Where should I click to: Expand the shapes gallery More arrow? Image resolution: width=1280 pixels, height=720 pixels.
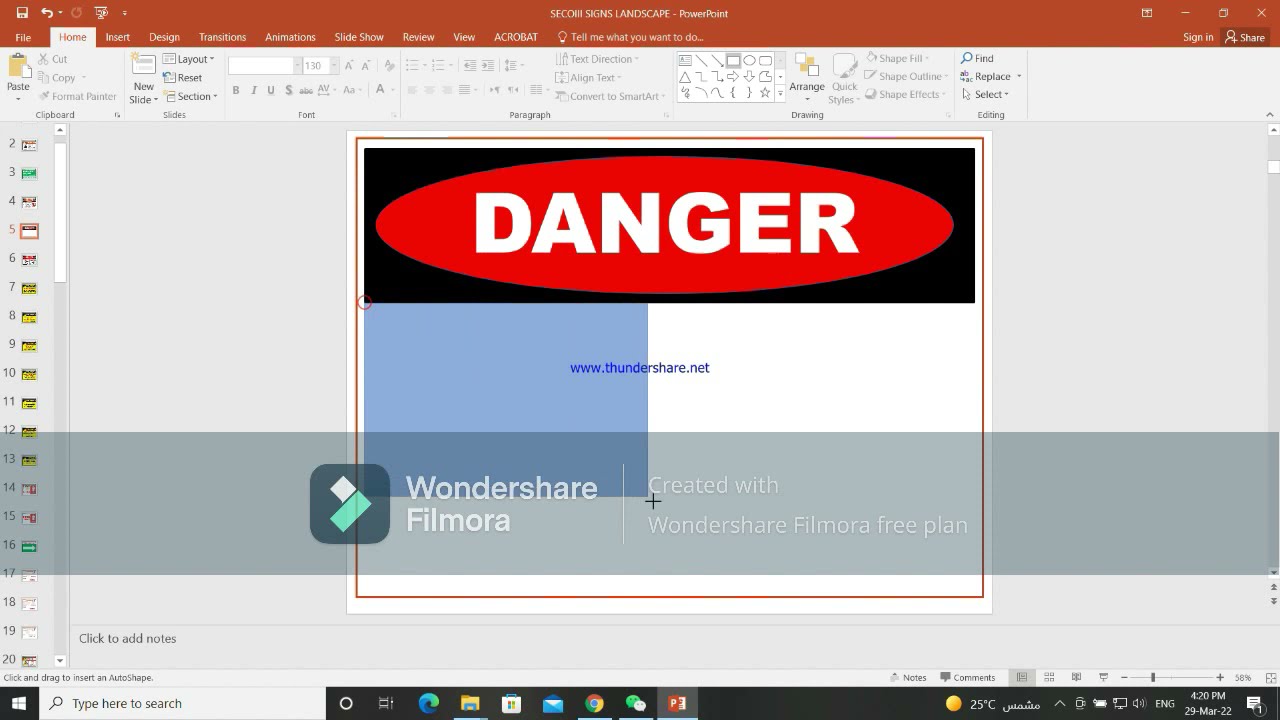pyautogui.click(x=780, y=93)
